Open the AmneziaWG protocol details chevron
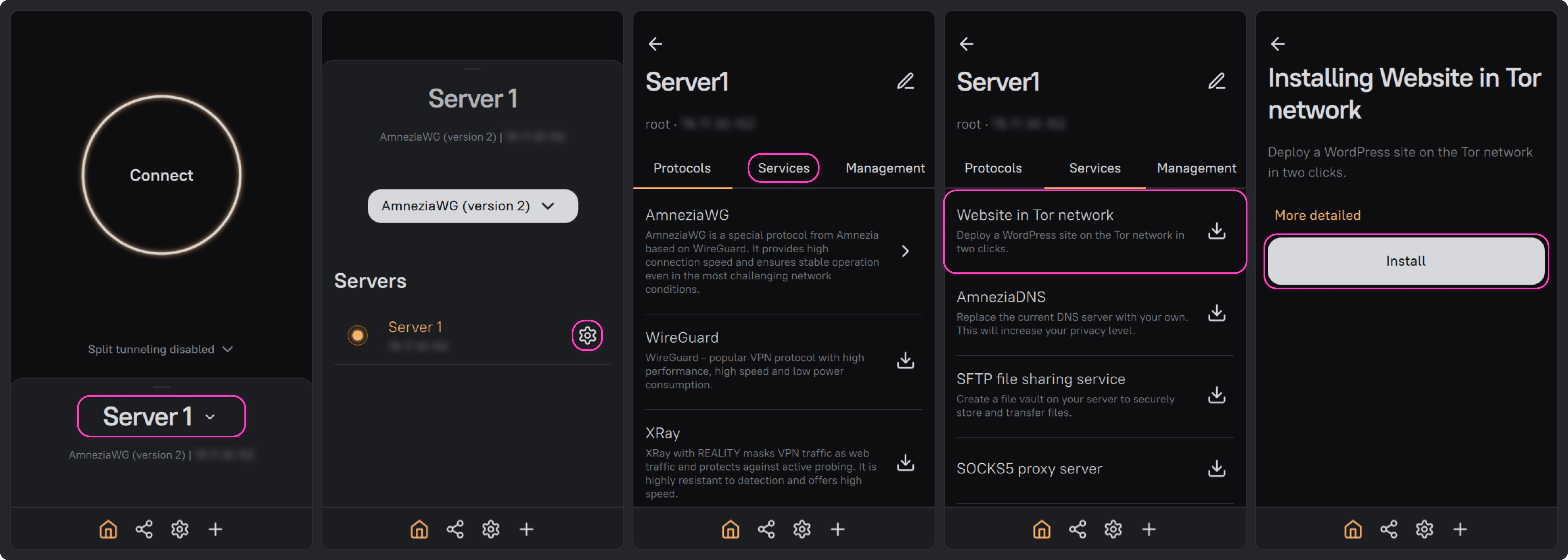This screenshot has height=560, width=1568. point(905,251)
